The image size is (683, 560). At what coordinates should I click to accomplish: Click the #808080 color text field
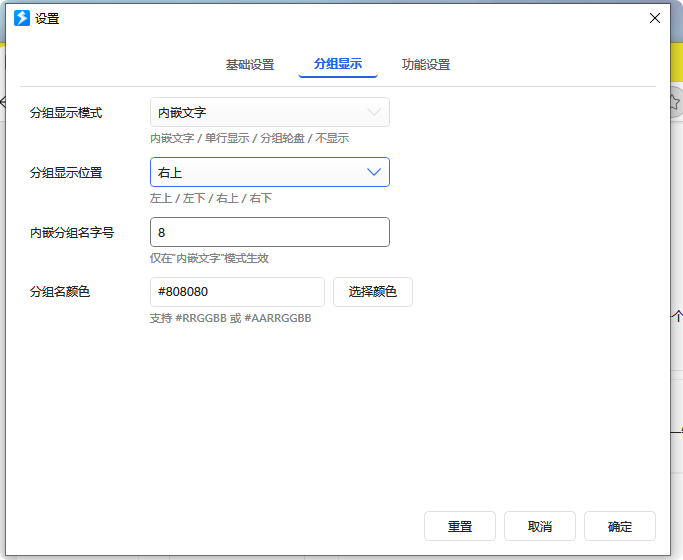237,292
